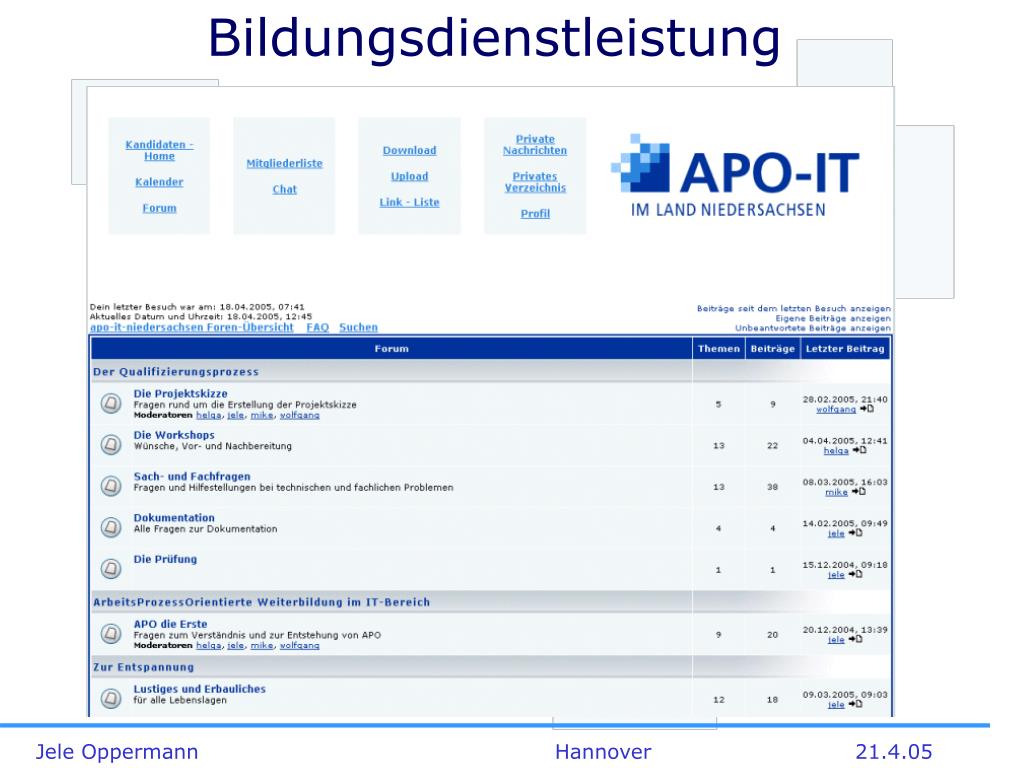This screenshot has height=768, width=1024.
Task: Click the Die Projektskizze forum status icon
Action: tap(111, 403)
